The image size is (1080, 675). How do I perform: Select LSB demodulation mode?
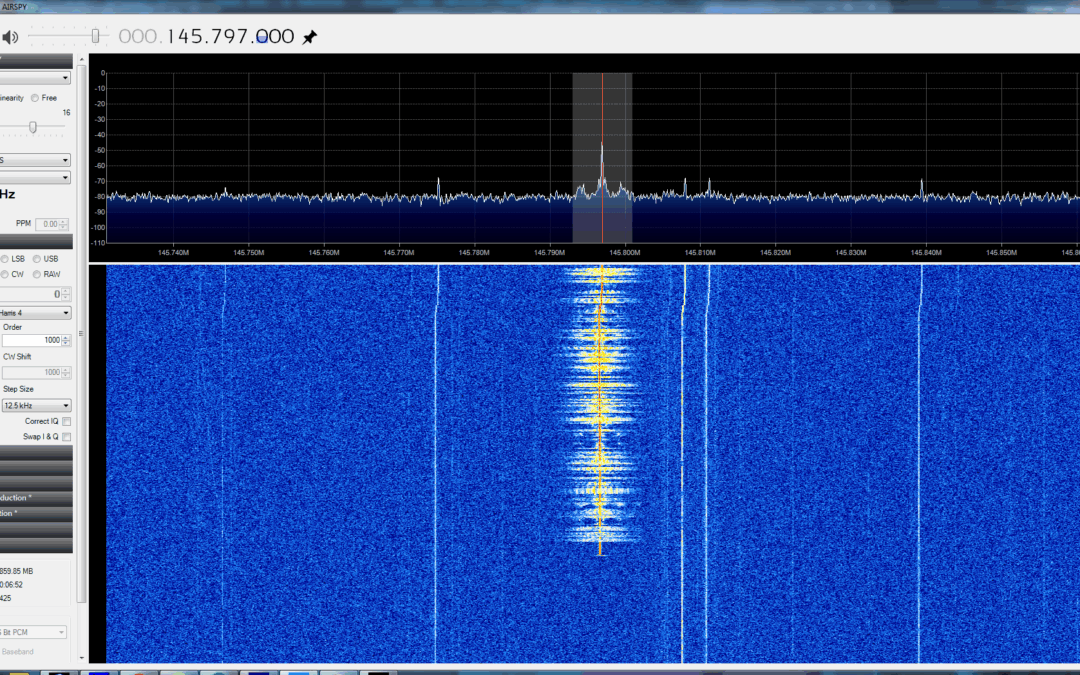(x=5, y=259)
